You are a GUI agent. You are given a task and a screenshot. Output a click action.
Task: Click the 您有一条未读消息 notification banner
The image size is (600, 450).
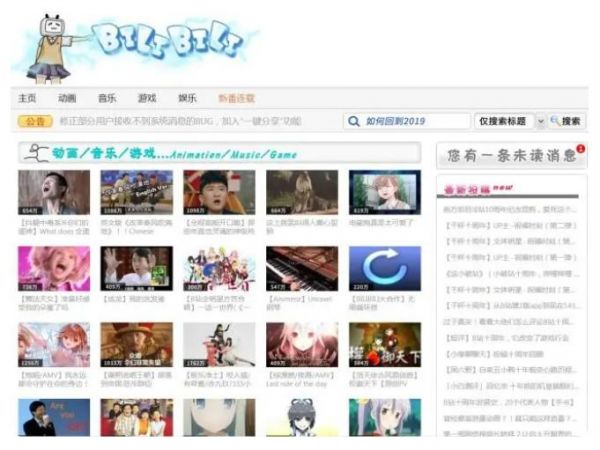point(510,156)
